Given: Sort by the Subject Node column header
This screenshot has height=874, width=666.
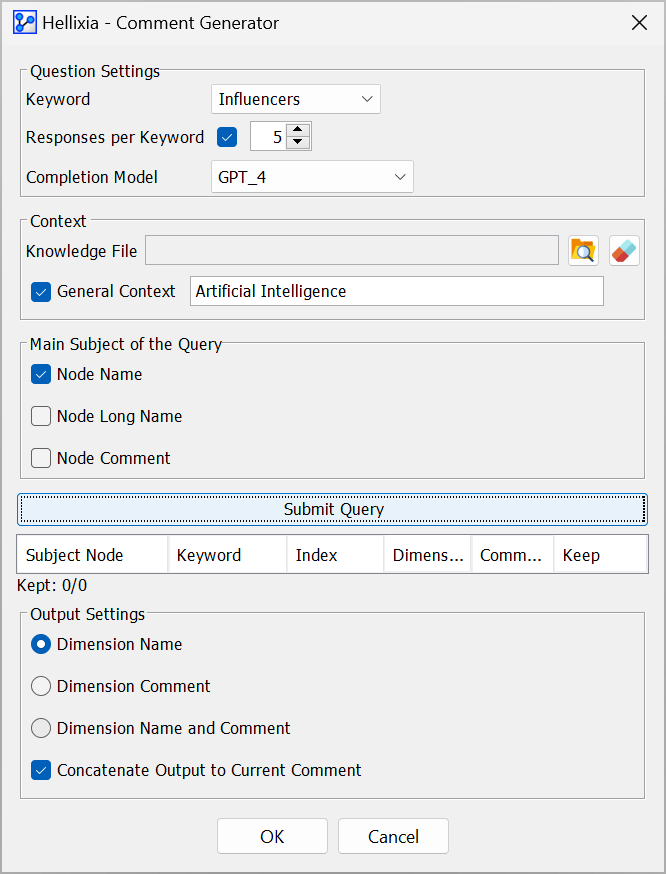Looking at the screenshot, I should click(92, 555).
